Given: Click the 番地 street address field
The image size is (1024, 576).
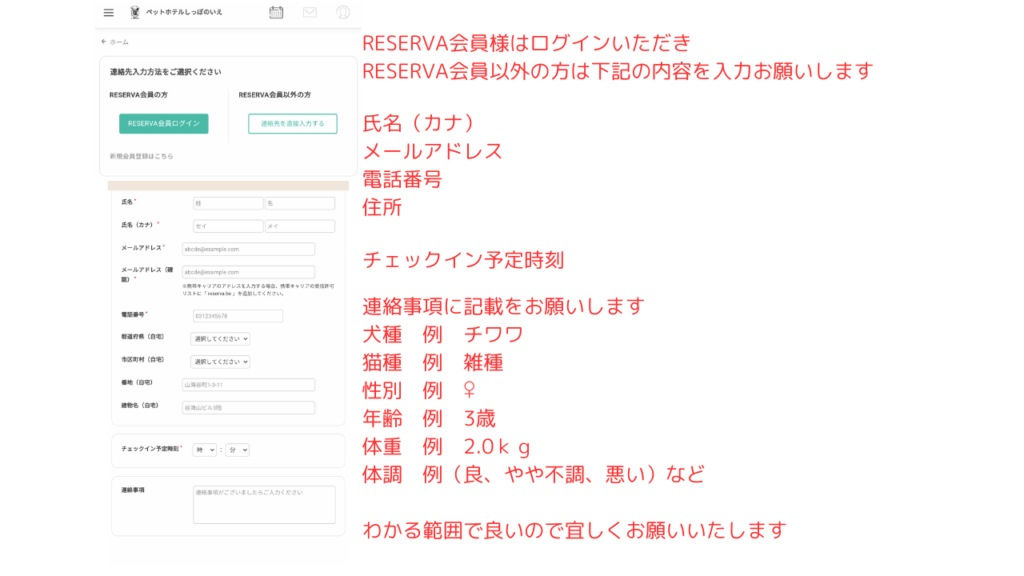Looking at the screenshot, I should tap(248, 384).
